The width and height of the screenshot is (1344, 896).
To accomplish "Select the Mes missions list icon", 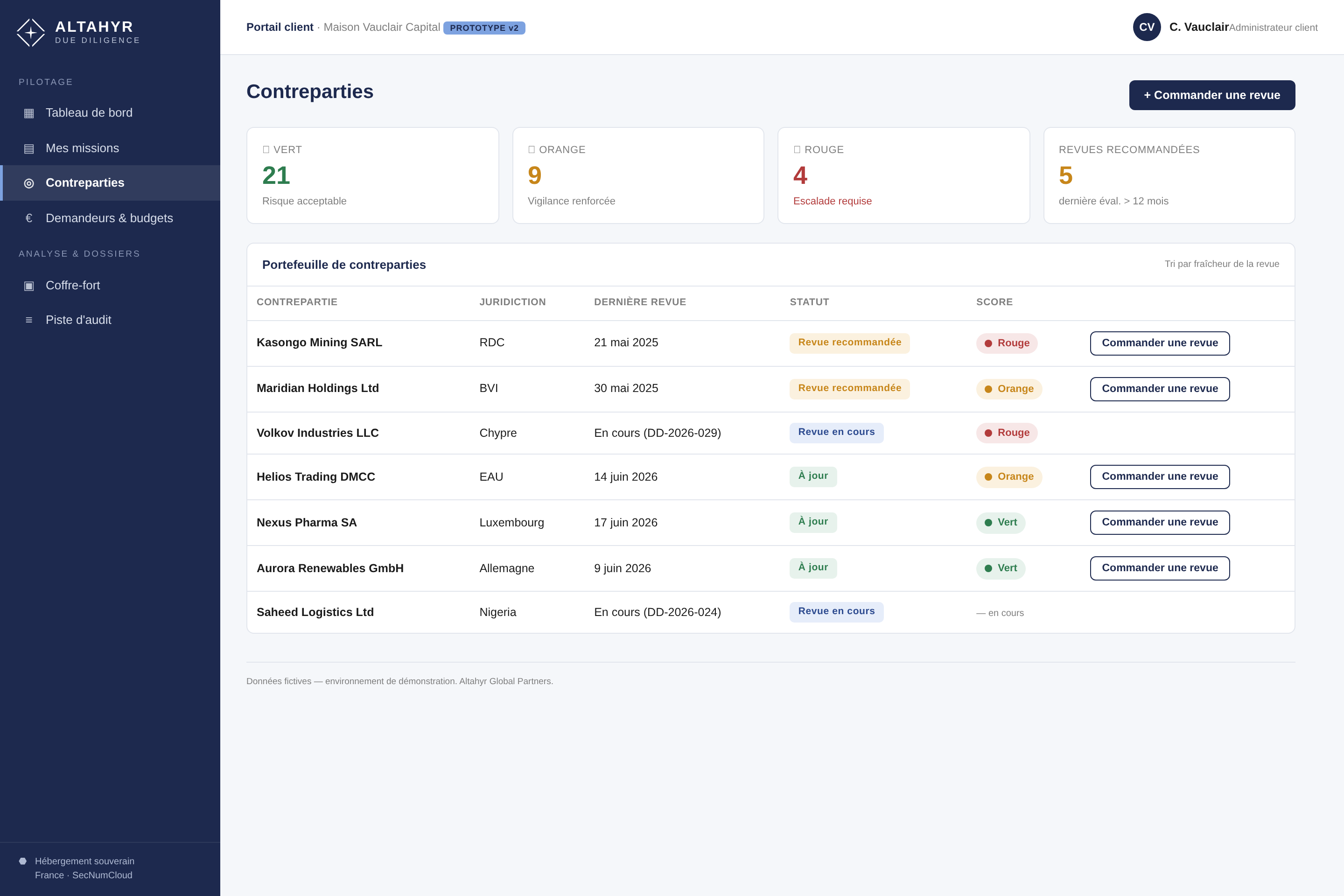I will pyautogui.click(x=28, y=148).
